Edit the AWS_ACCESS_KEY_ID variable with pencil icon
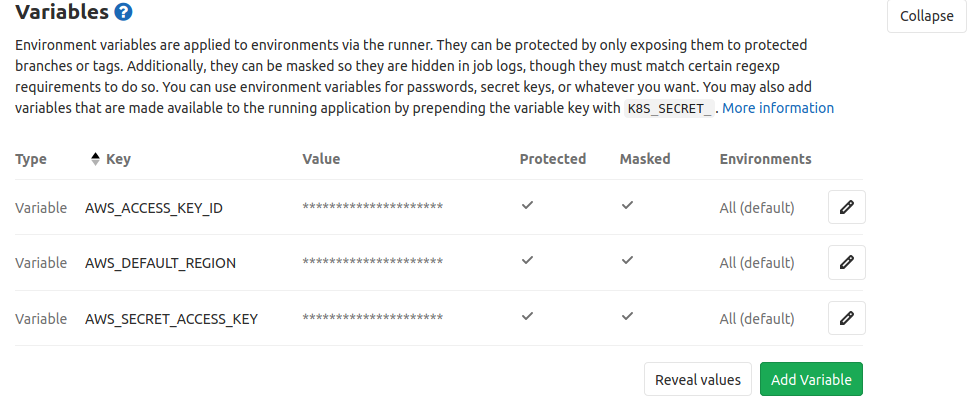The image size is (980, 410). (x=846, y=207)
